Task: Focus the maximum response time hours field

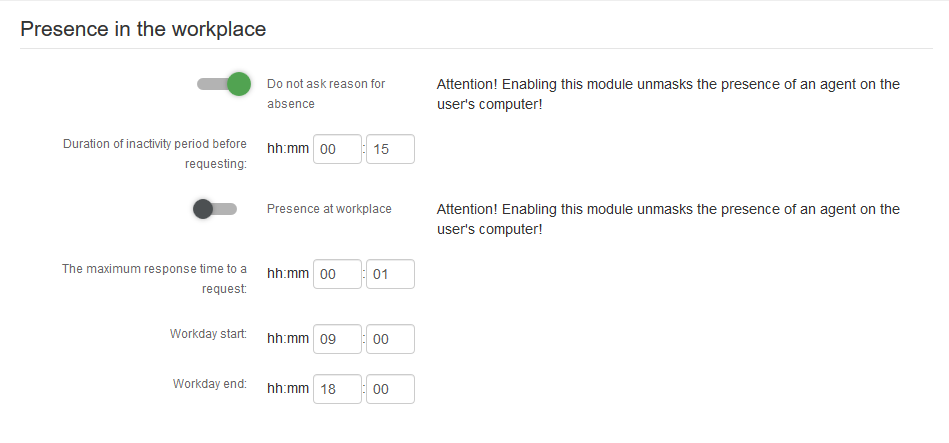Action: [x=337, y=274]
